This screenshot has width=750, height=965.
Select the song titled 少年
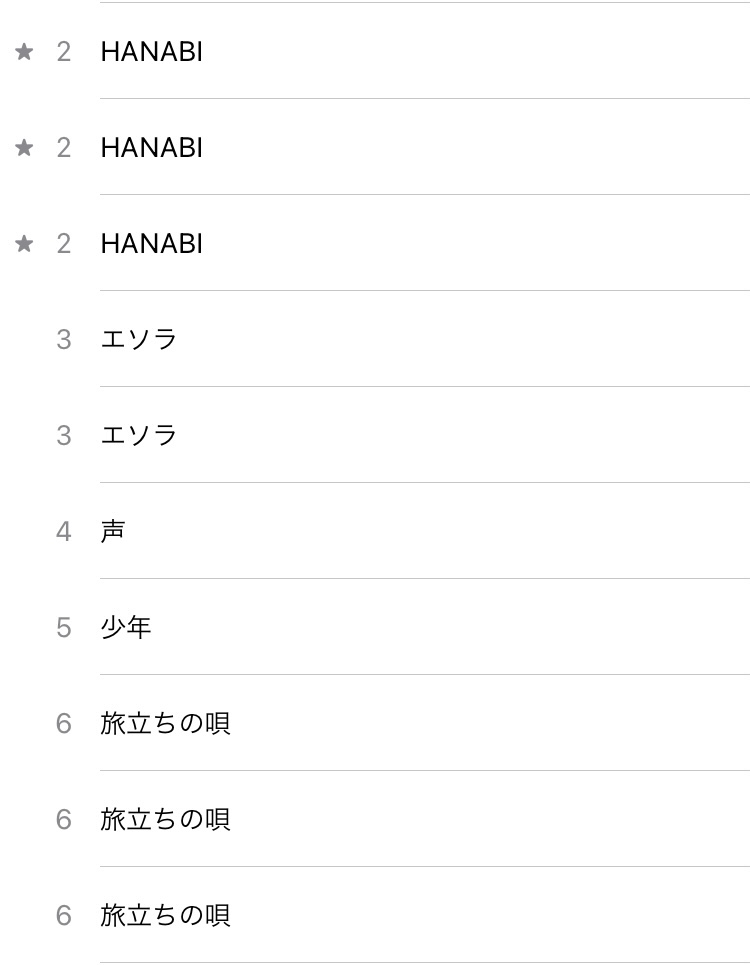(126, 628)
